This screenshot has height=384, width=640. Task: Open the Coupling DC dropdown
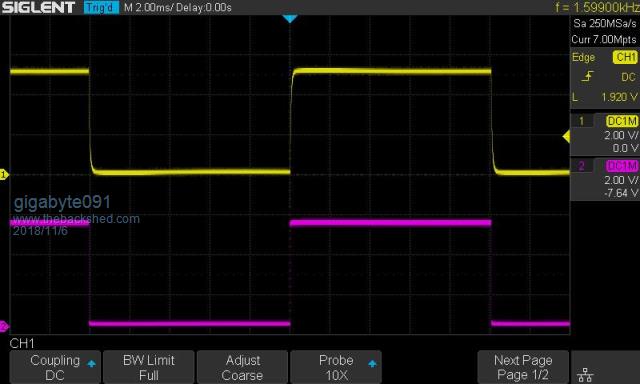55,367
